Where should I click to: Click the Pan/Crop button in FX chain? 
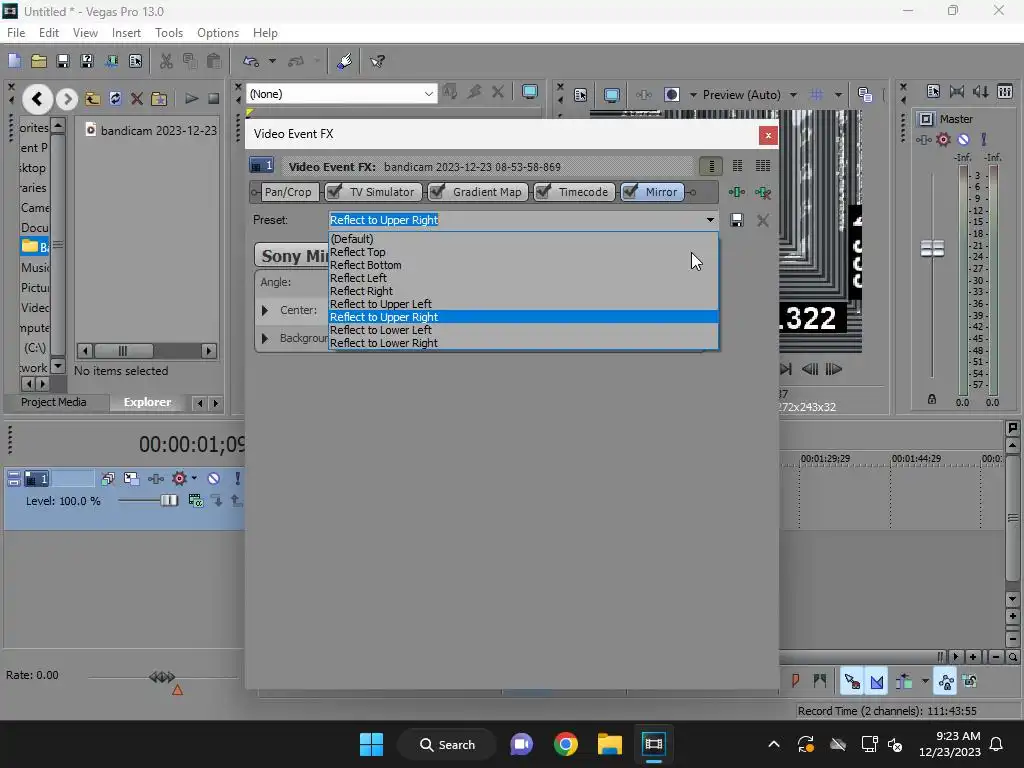point(288,192)
